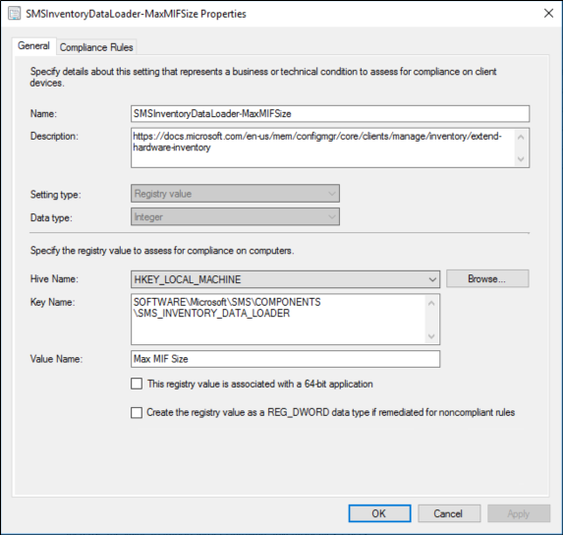This screenshot has height=535, width=563.
Task: Click the Browse... button
Action: coord(487,279)
